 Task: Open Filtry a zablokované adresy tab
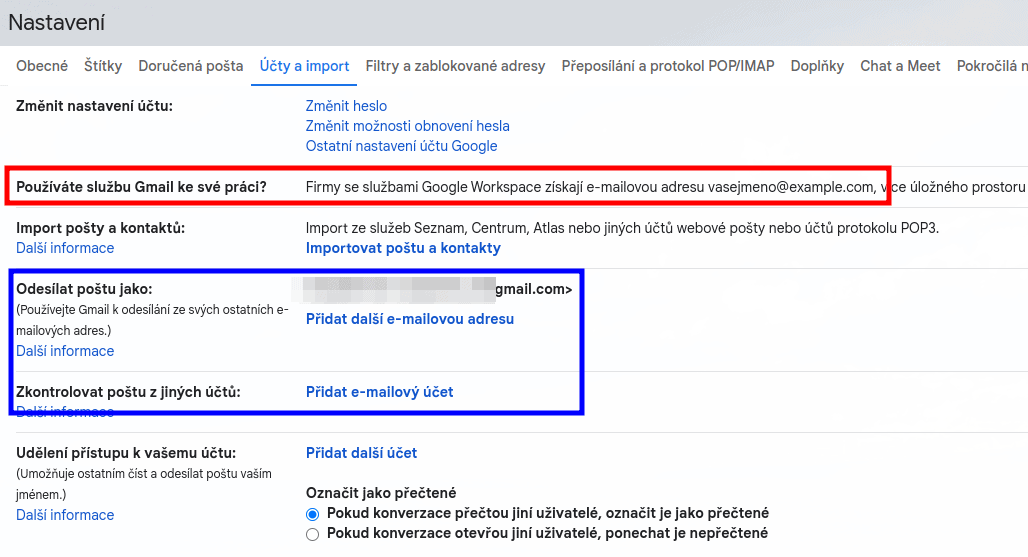coord(455,66)
